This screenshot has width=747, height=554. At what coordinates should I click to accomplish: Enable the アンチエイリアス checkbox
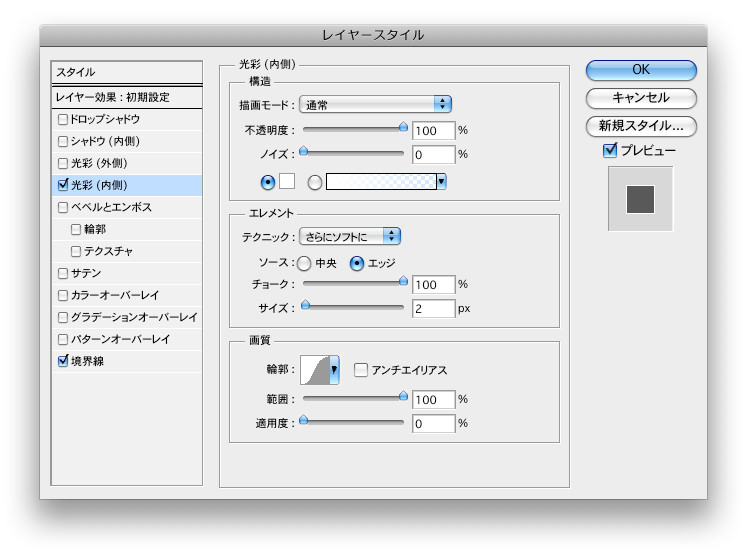click(x=361, y=370)
